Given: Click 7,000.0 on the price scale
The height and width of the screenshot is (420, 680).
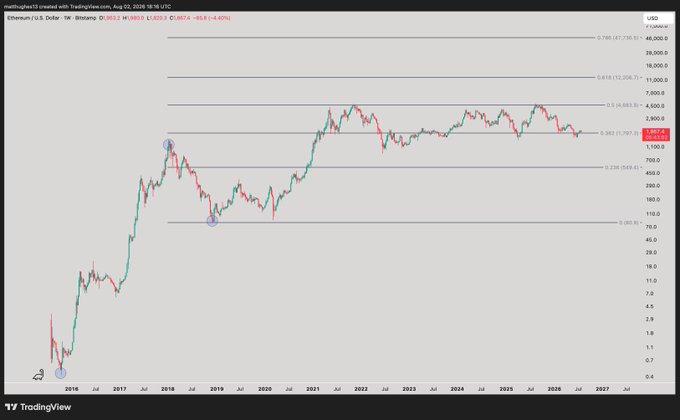Looking at the screenshot, I should click(655, 93).
